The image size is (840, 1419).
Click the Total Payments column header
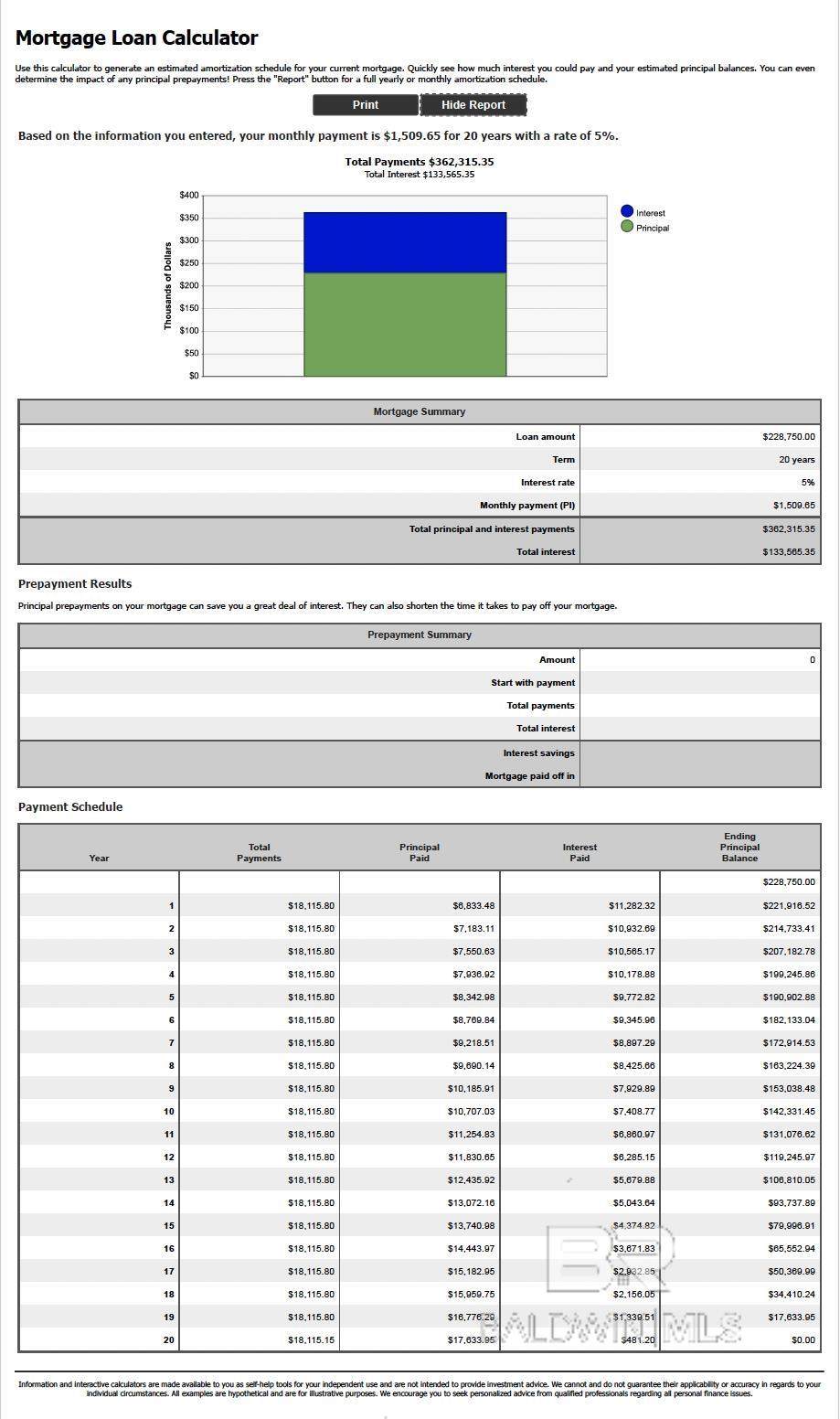click(259, 852)
